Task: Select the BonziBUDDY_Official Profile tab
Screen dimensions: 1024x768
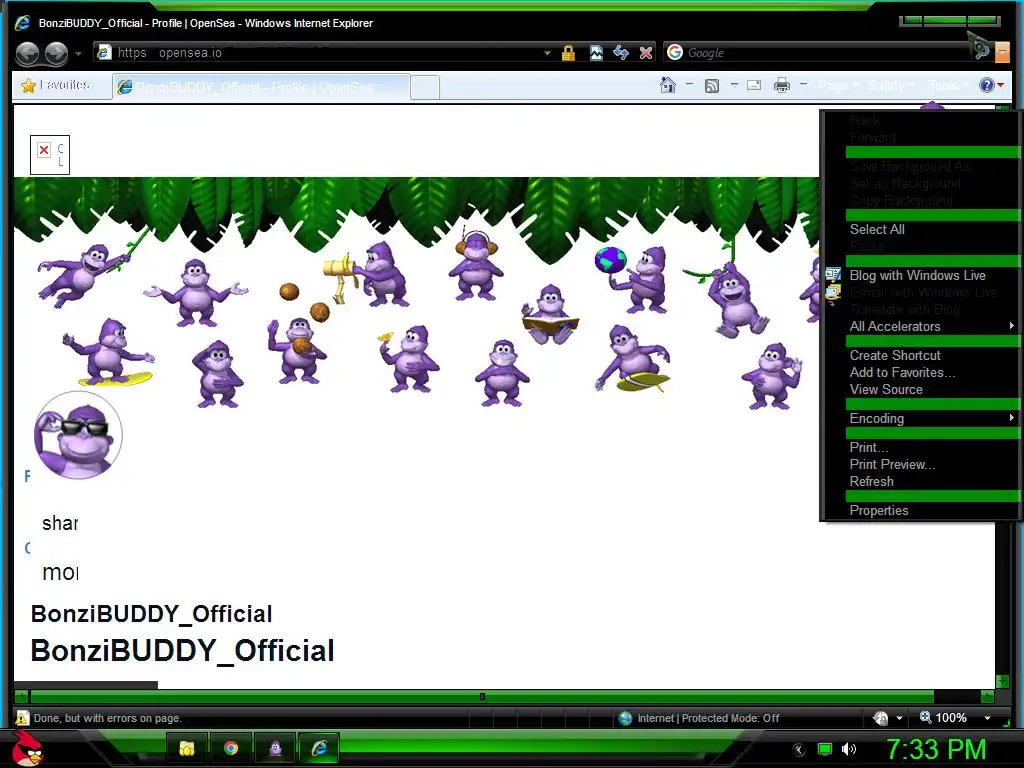Action: [261, 87]
